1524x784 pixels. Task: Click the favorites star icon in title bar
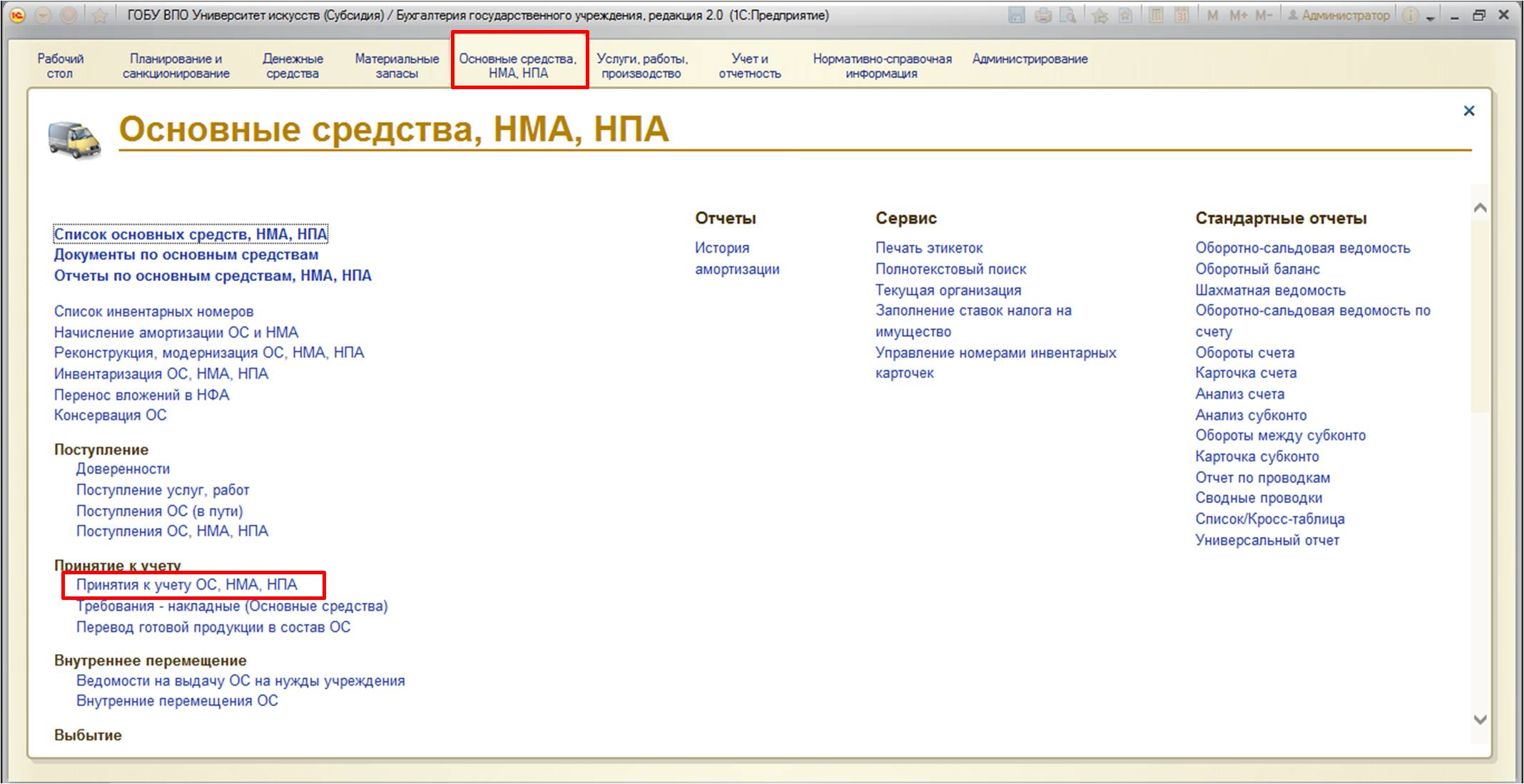click(x=100, y=15)
